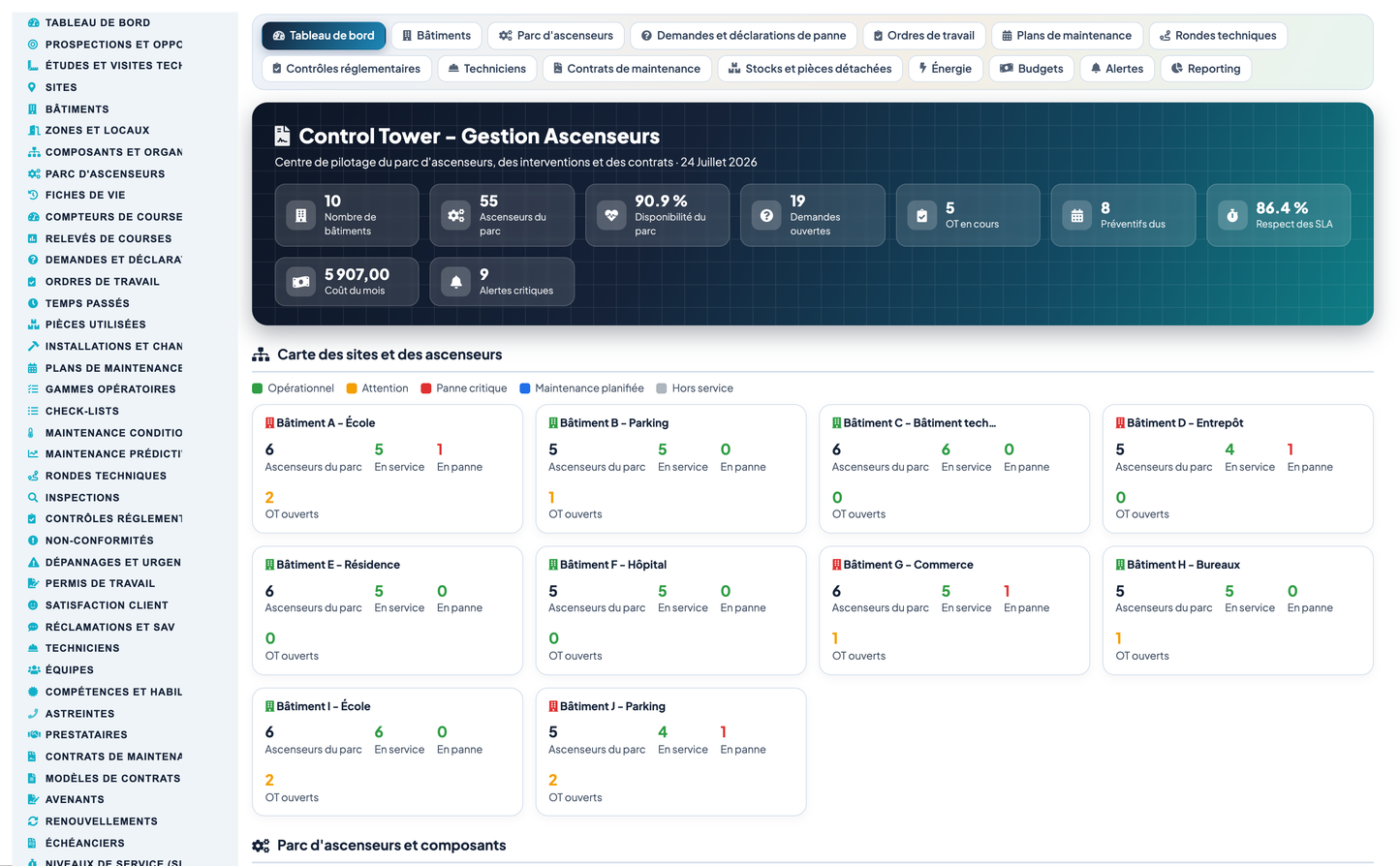Click the Astreintes phone icon in sidebar
1400x866 pixels.
(33, 713)
